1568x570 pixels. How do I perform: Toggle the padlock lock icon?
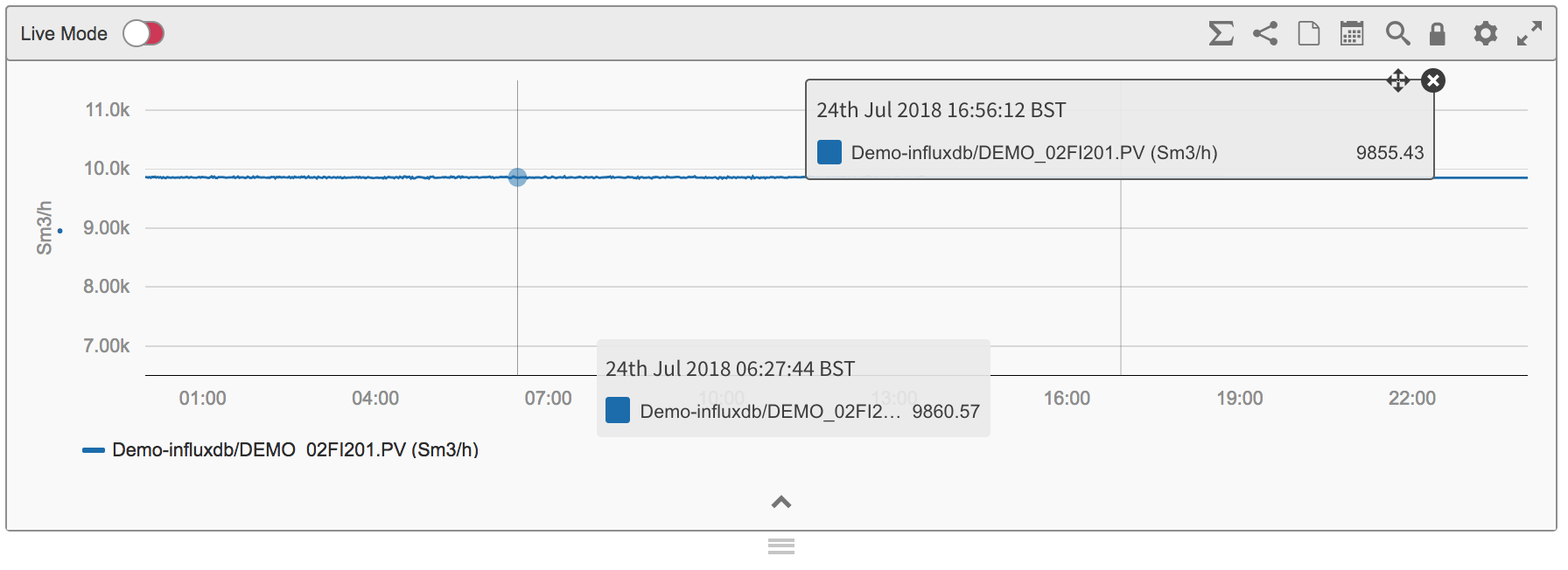(x=1437, y=34)
